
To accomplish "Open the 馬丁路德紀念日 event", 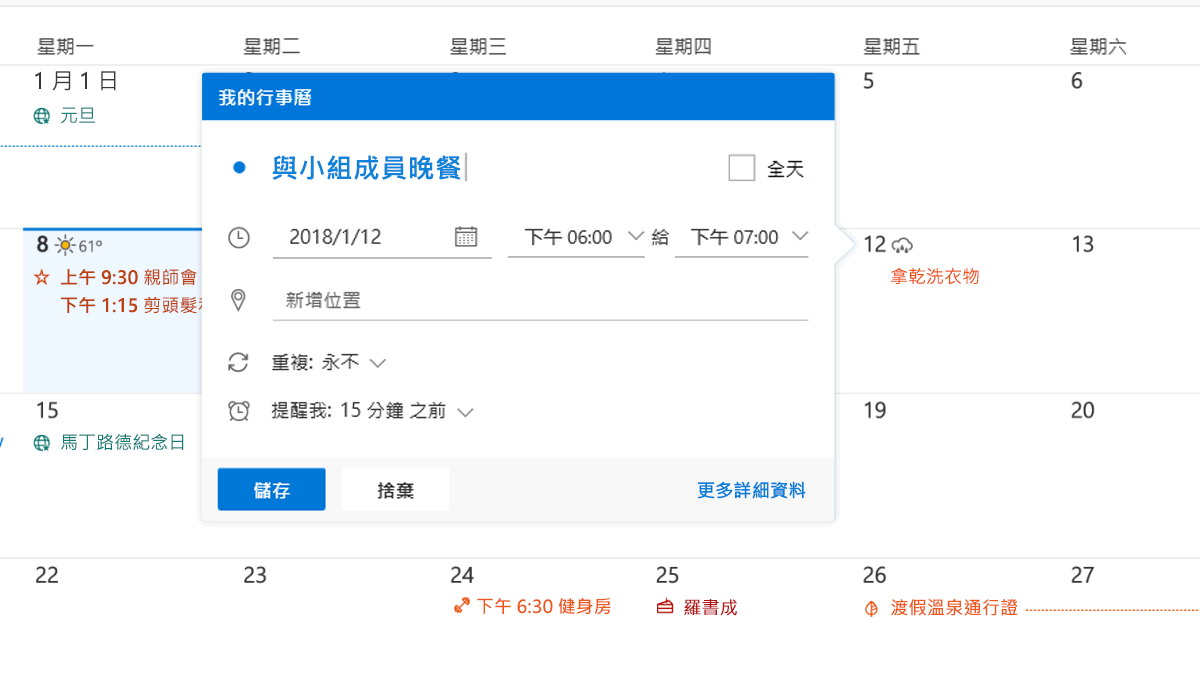I will (122, 443).
